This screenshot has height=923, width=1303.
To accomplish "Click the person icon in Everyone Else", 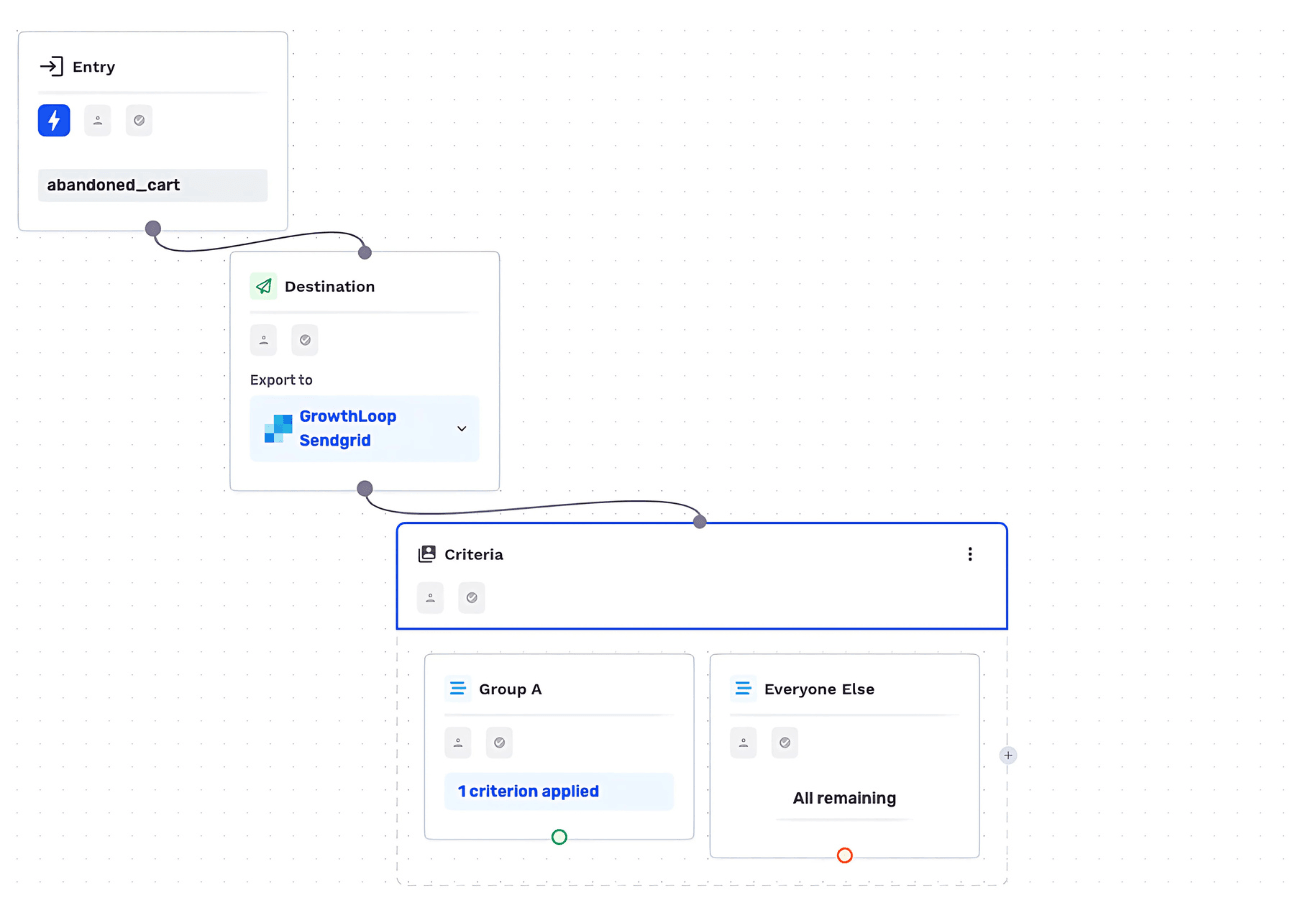I will 743,743.
